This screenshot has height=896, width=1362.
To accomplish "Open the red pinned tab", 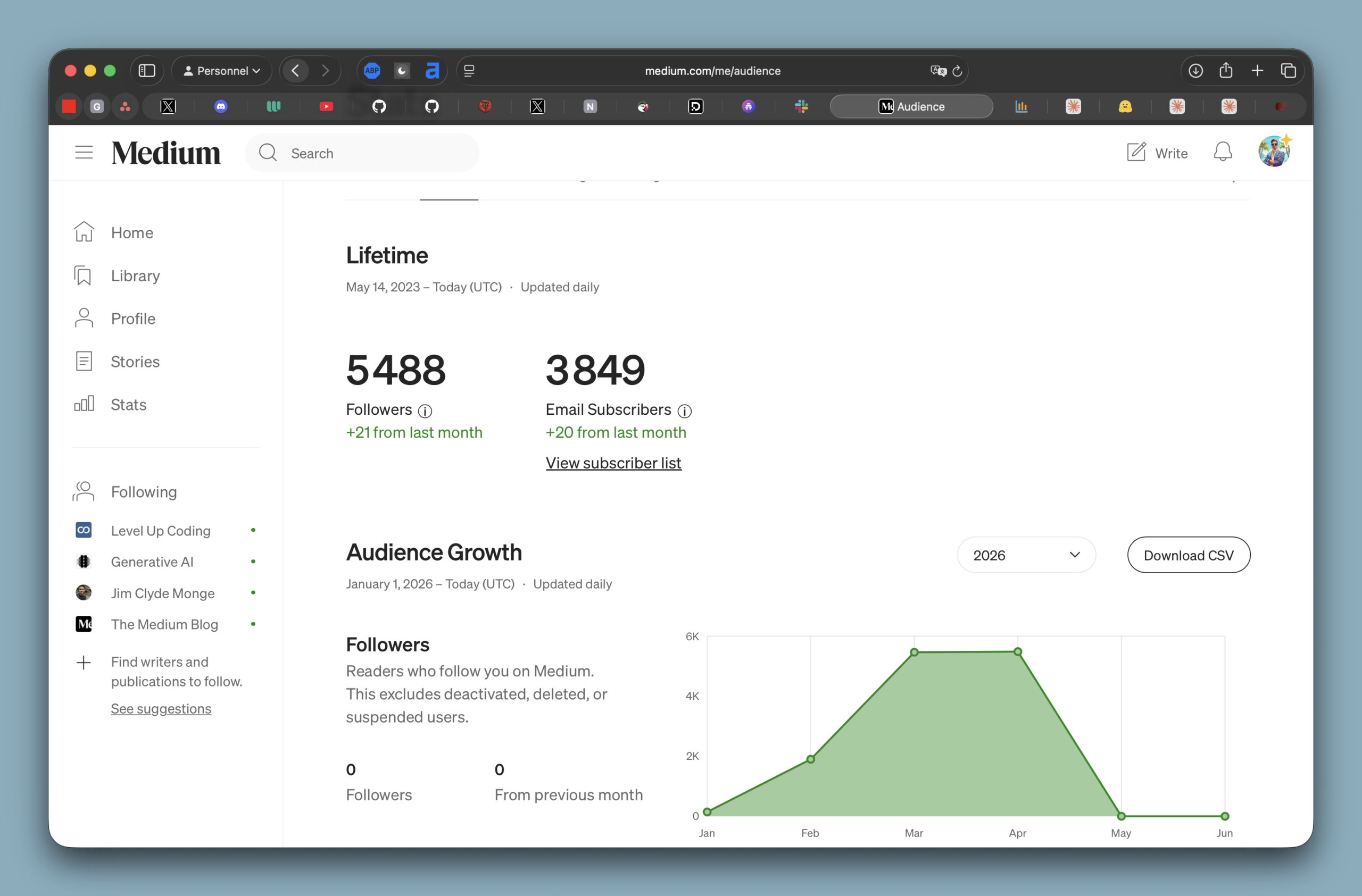I will coord(69,106).
